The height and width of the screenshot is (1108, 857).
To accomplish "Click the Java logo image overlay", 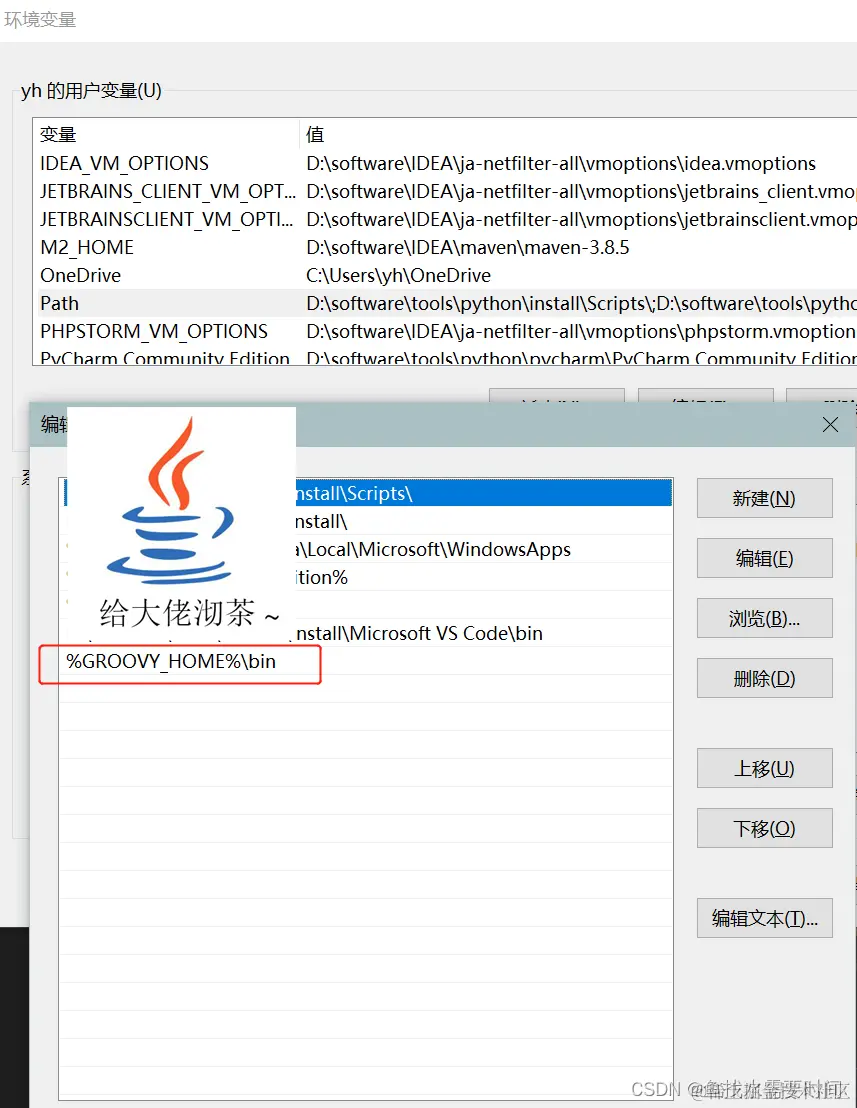I will click(x=182, y=524).
